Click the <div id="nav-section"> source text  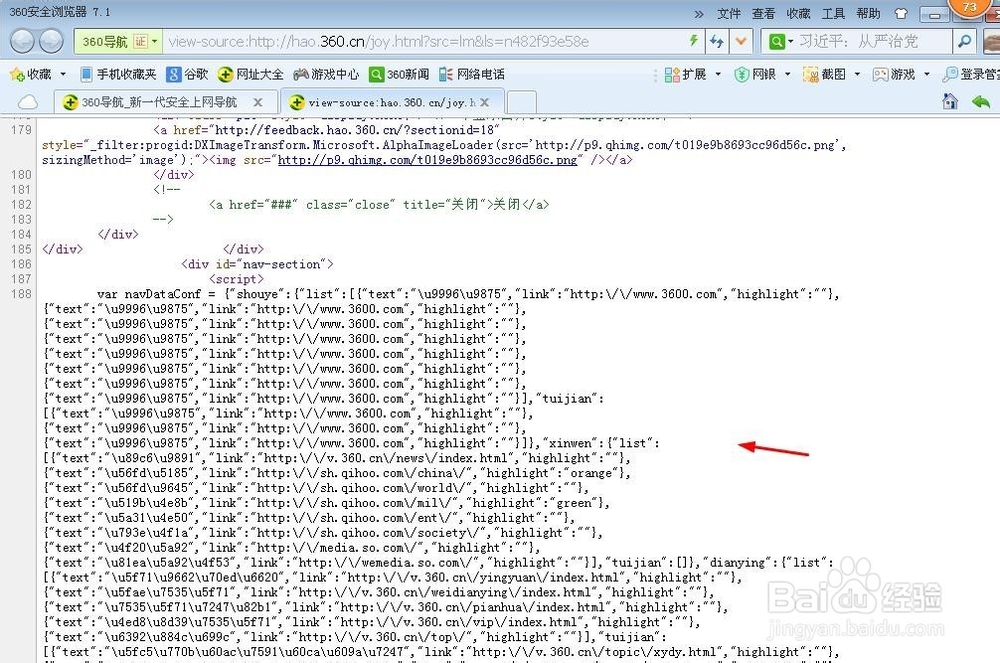pyautogui.click(x=257, y=264)
